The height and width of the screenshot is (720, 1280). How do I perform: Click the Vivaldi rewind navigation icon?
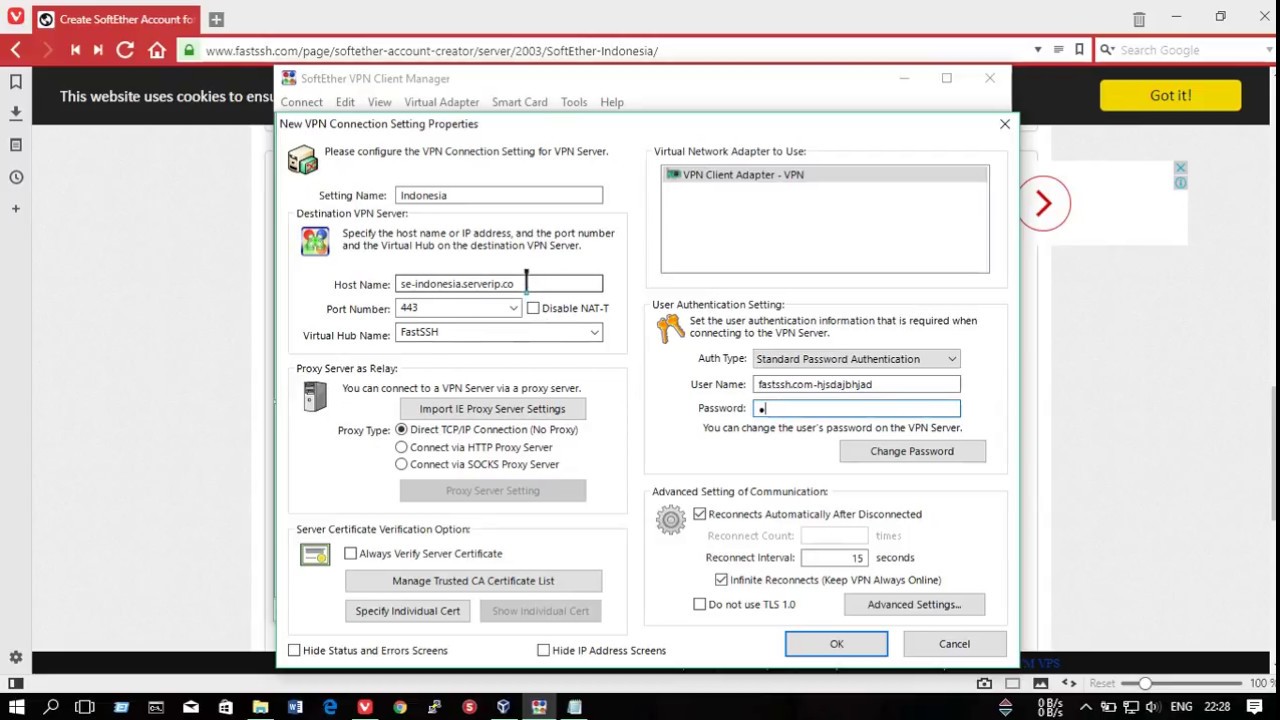[75, 50]
